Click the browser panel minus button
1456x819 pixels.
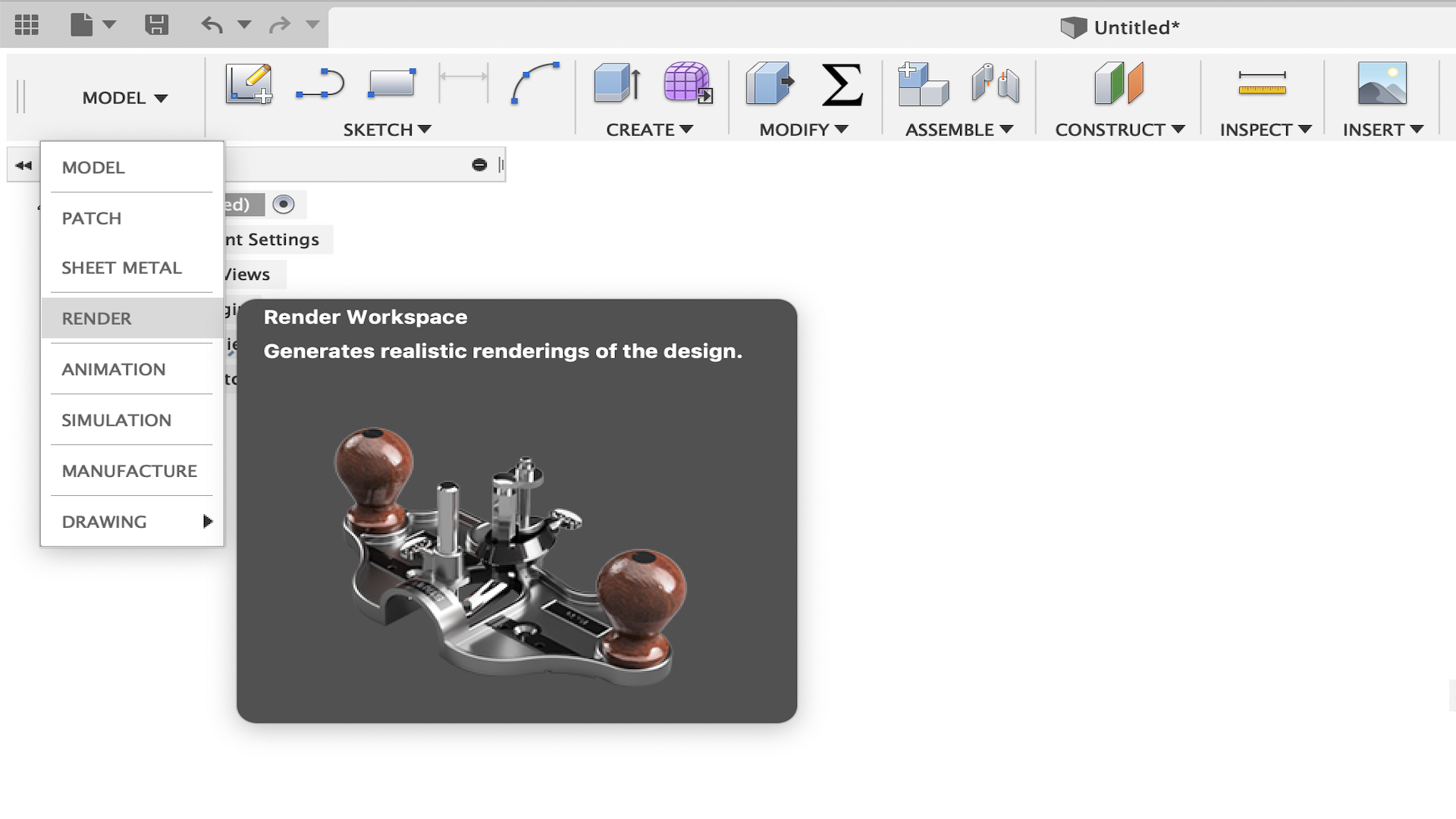[479, 165]
